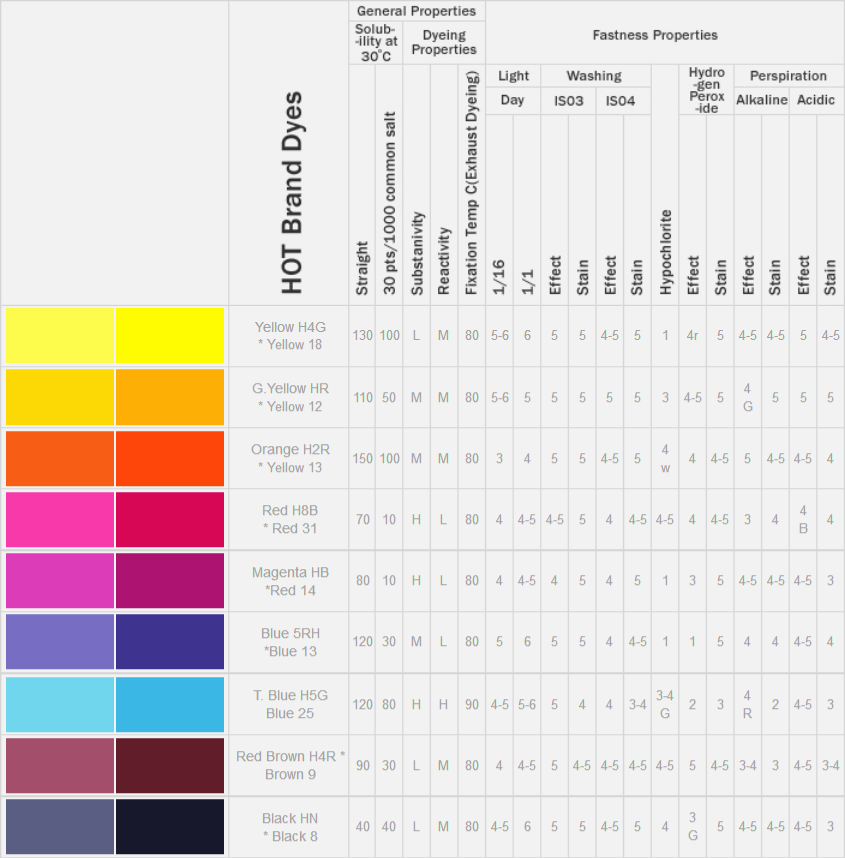Select the light Red Brown H4R swatch

click(60, 766)
